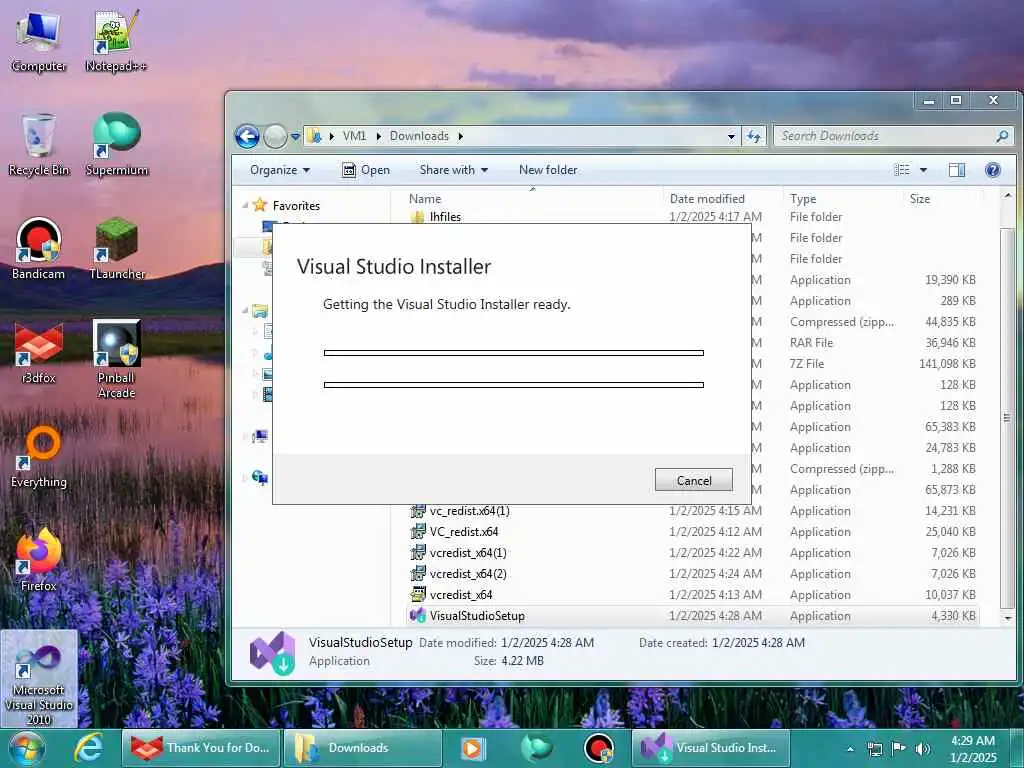Click the scroll down arrow of file list

pos(1008,617)
